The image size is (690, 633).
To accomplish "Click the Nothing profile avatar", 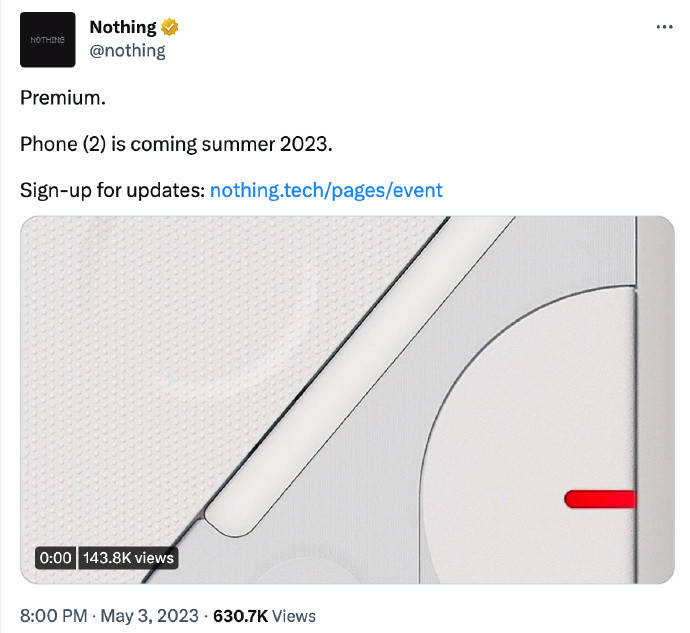I will (x=47, y=40).
